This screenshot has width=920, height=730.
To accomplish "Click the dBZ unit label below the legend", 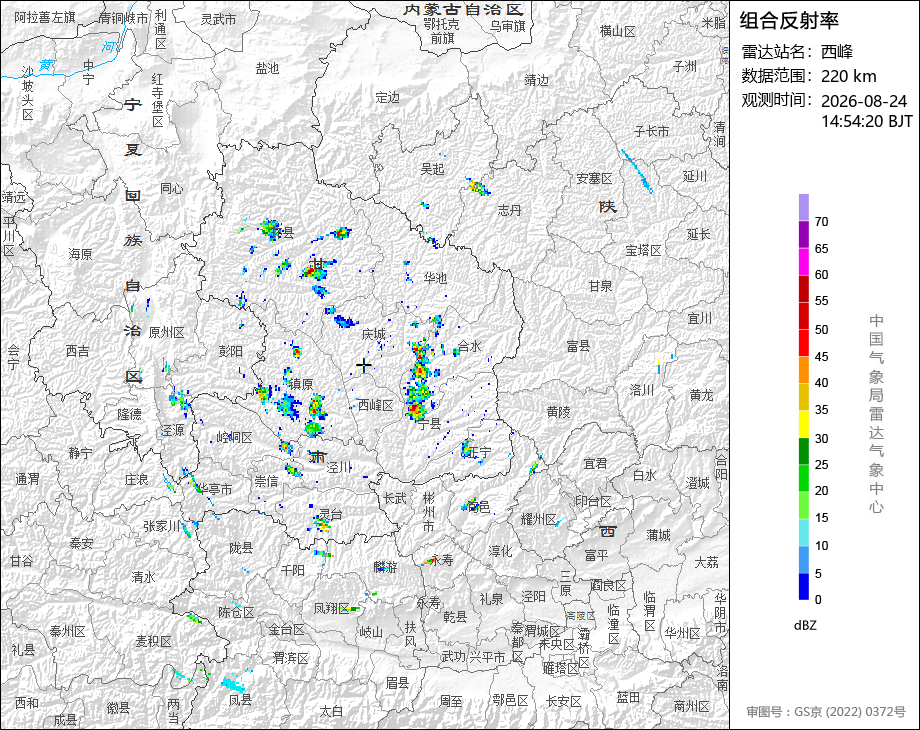I will point(805,625).
